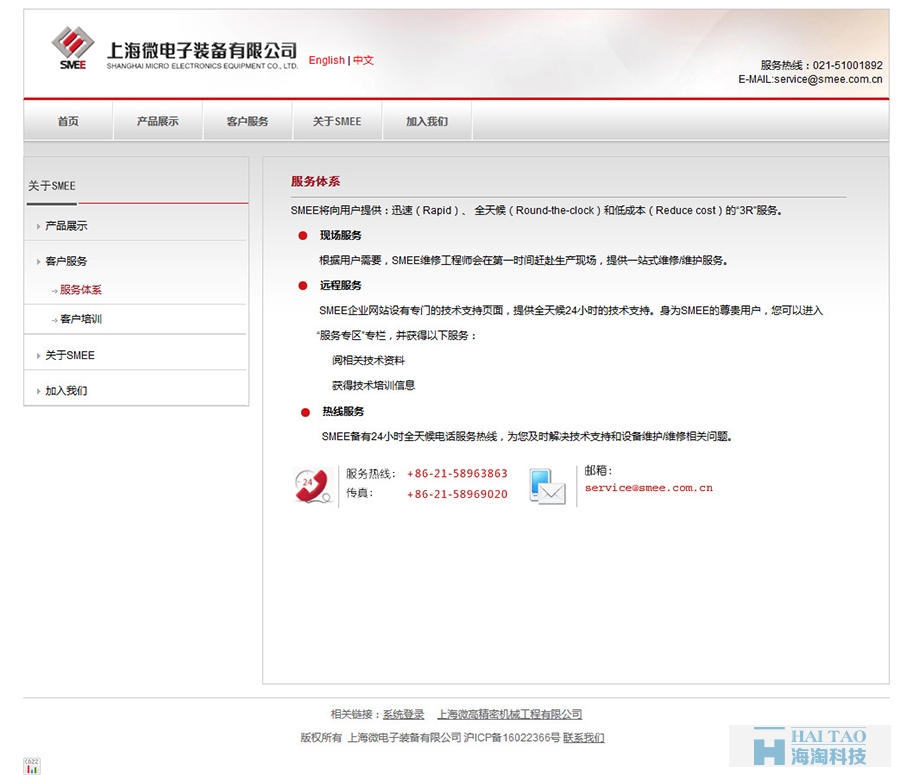Click the 服务体系 page heading
Screen dimensions: 900x775
315,181
